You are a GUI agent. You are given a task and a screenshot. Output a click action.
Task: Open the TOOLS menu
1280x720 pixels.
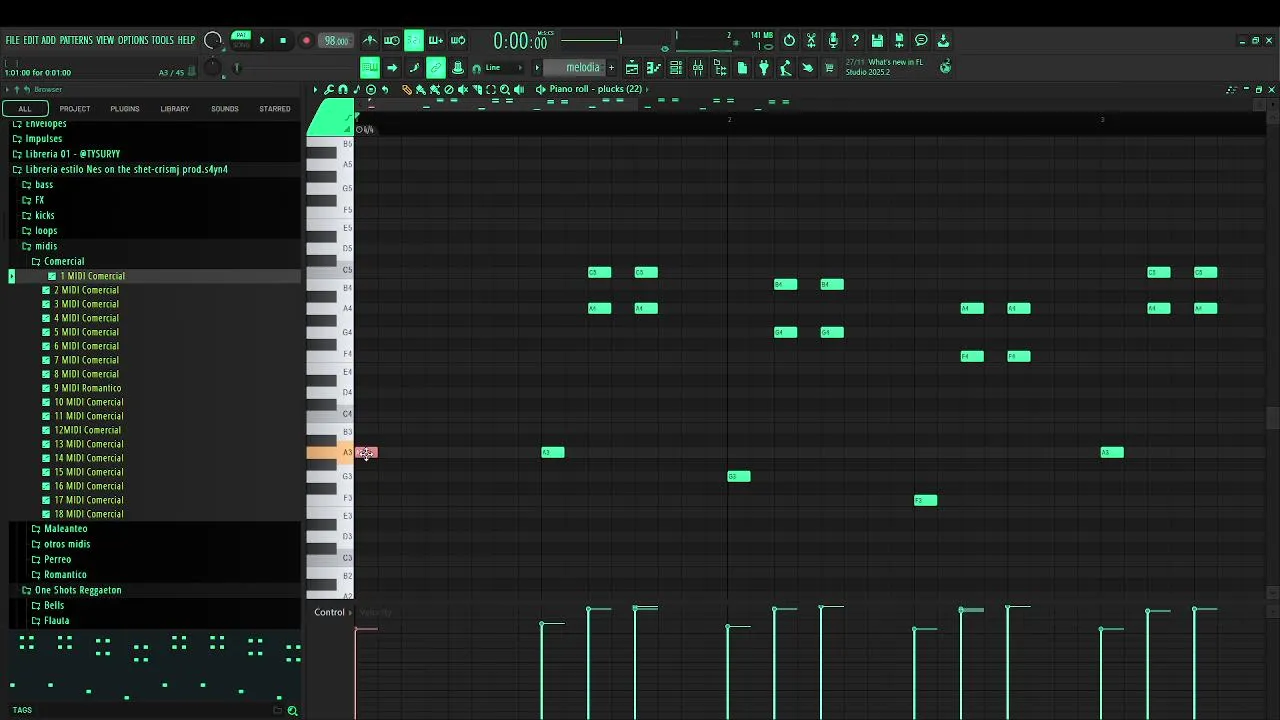[x=163, y=40]
